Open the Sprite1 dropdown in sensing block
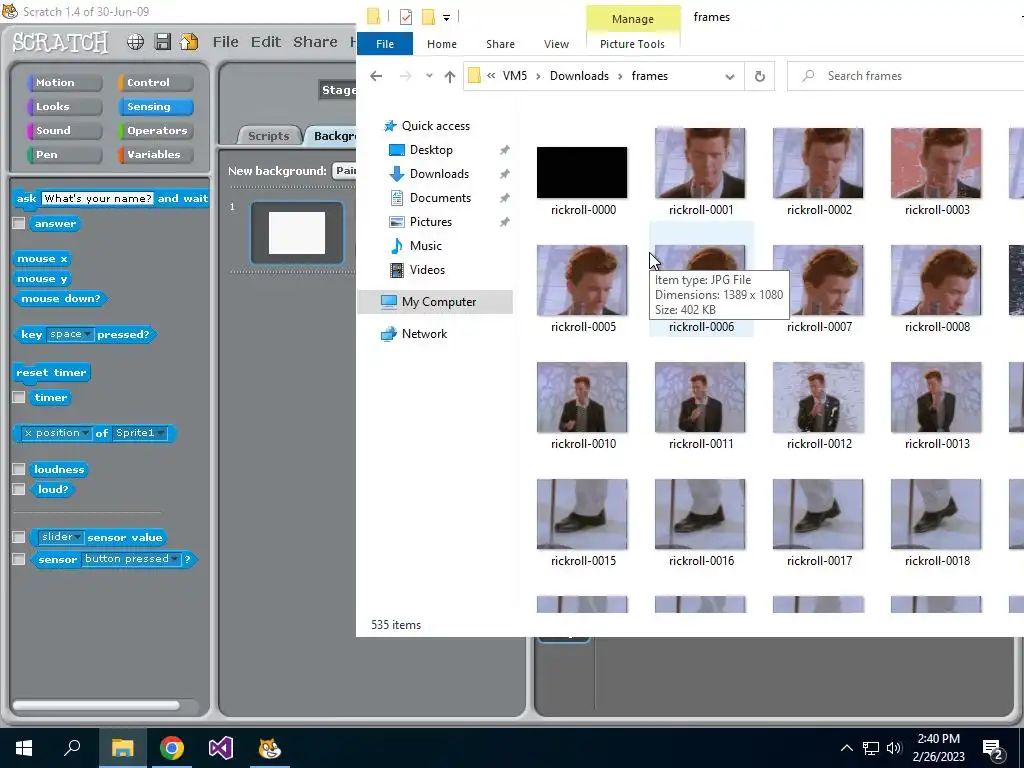This screenshot has width=1024, height=768. [x=140, y=433]
